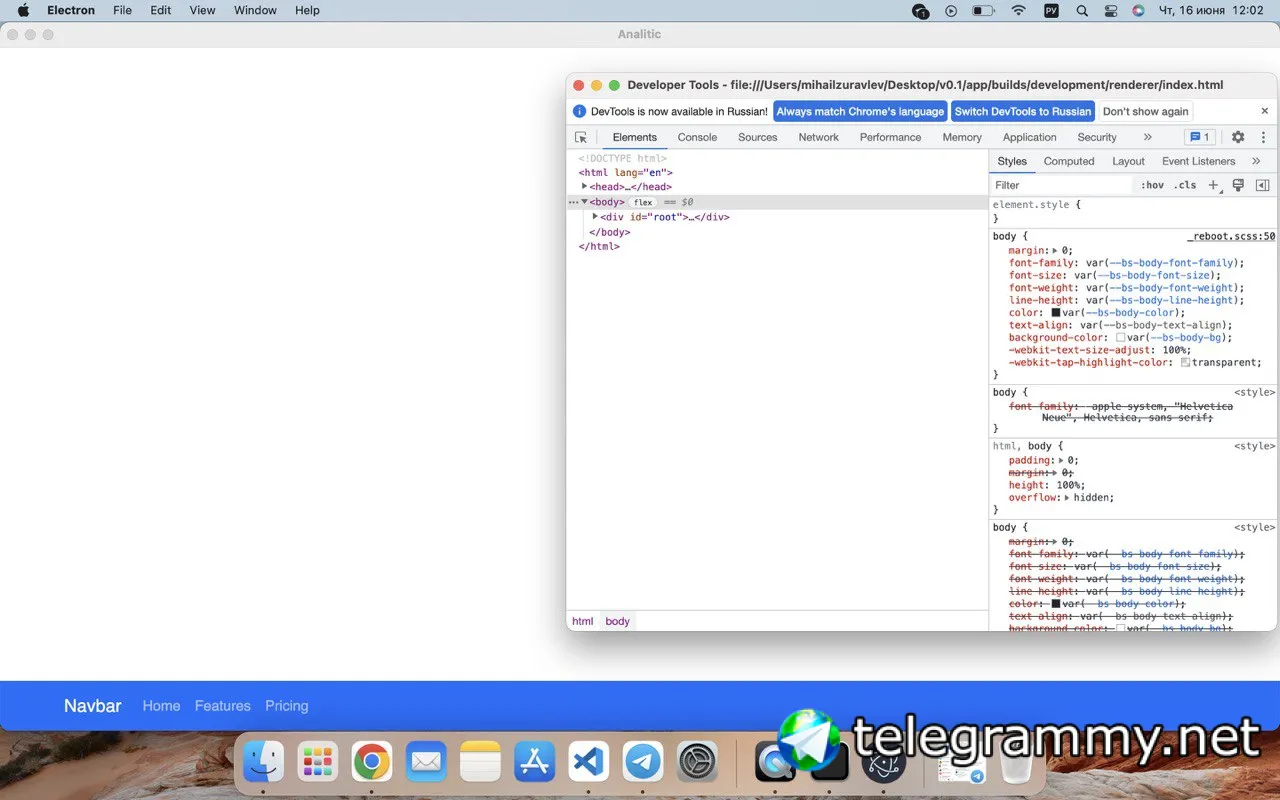Click the new style rule plus icon
1280x800 pixels.
[x=1213, y=185]
